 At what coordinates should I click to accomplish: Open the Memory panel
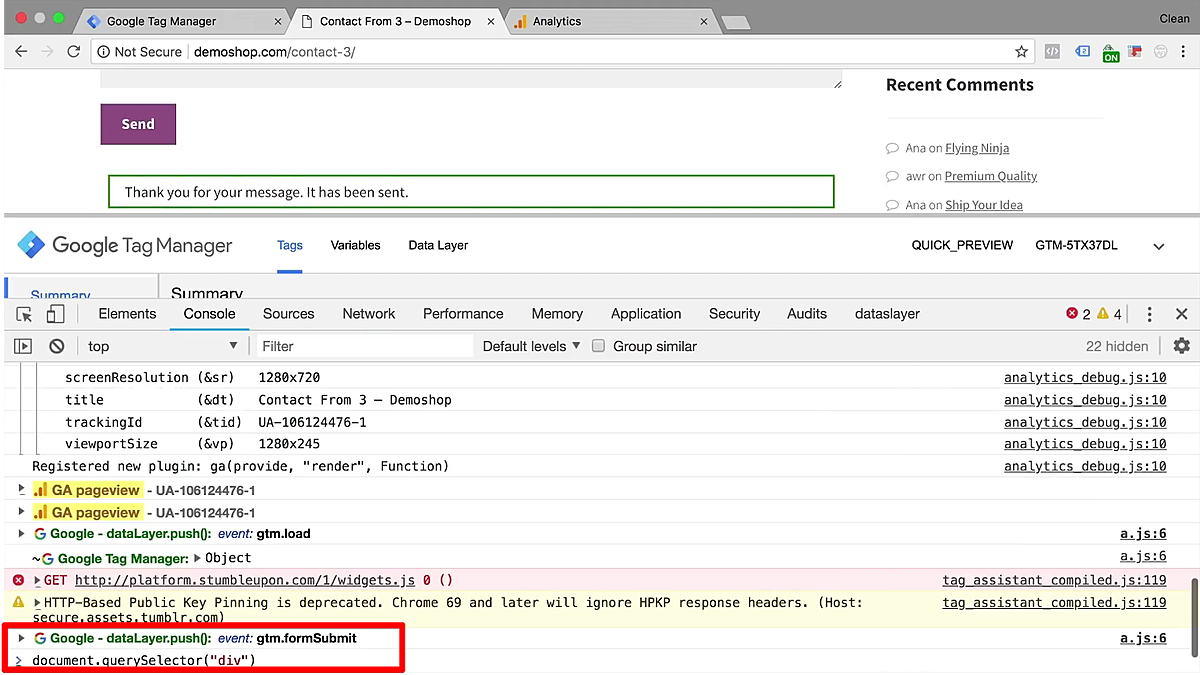click(557, 314)
